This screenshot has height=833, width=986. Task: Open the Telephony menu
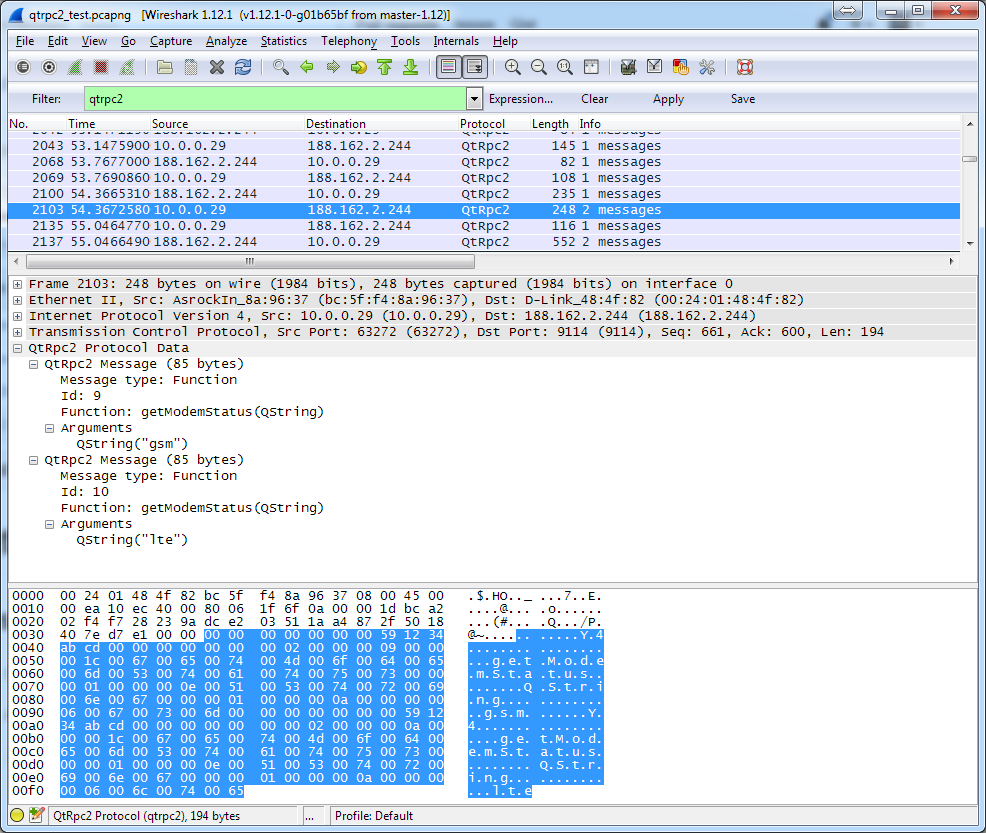pyautogui.click(x=349, y=41)
